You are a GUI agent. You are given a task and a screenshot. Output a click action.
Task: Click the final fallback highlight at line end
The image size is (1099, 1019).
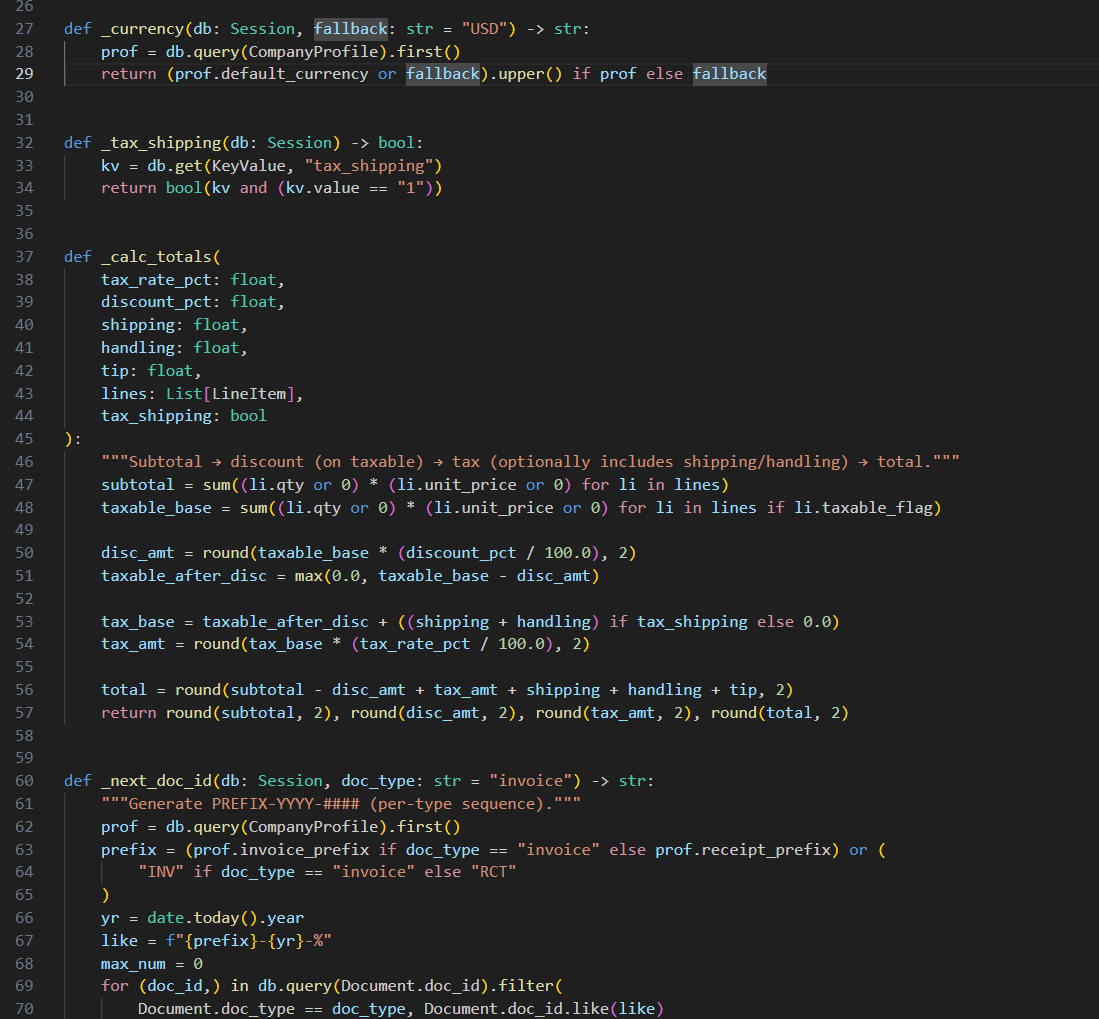[729, 73]
